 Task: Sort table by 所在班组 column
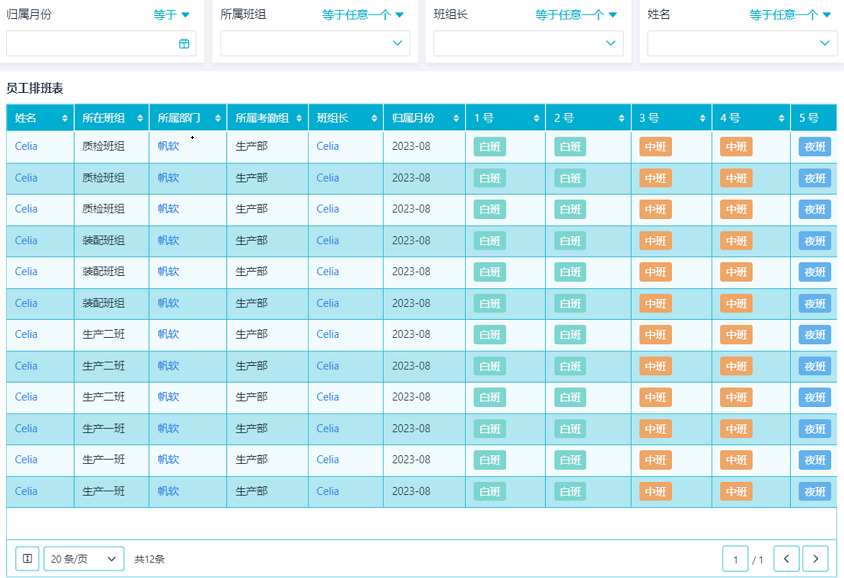click(140, 118)
